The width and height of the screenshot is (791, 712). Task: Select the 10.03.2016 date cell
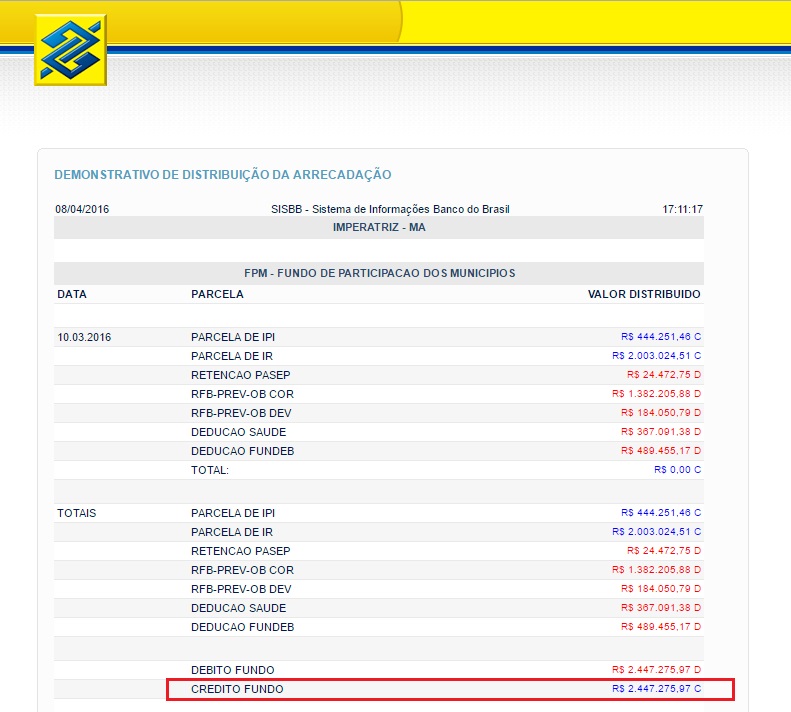tap(84, 337)
